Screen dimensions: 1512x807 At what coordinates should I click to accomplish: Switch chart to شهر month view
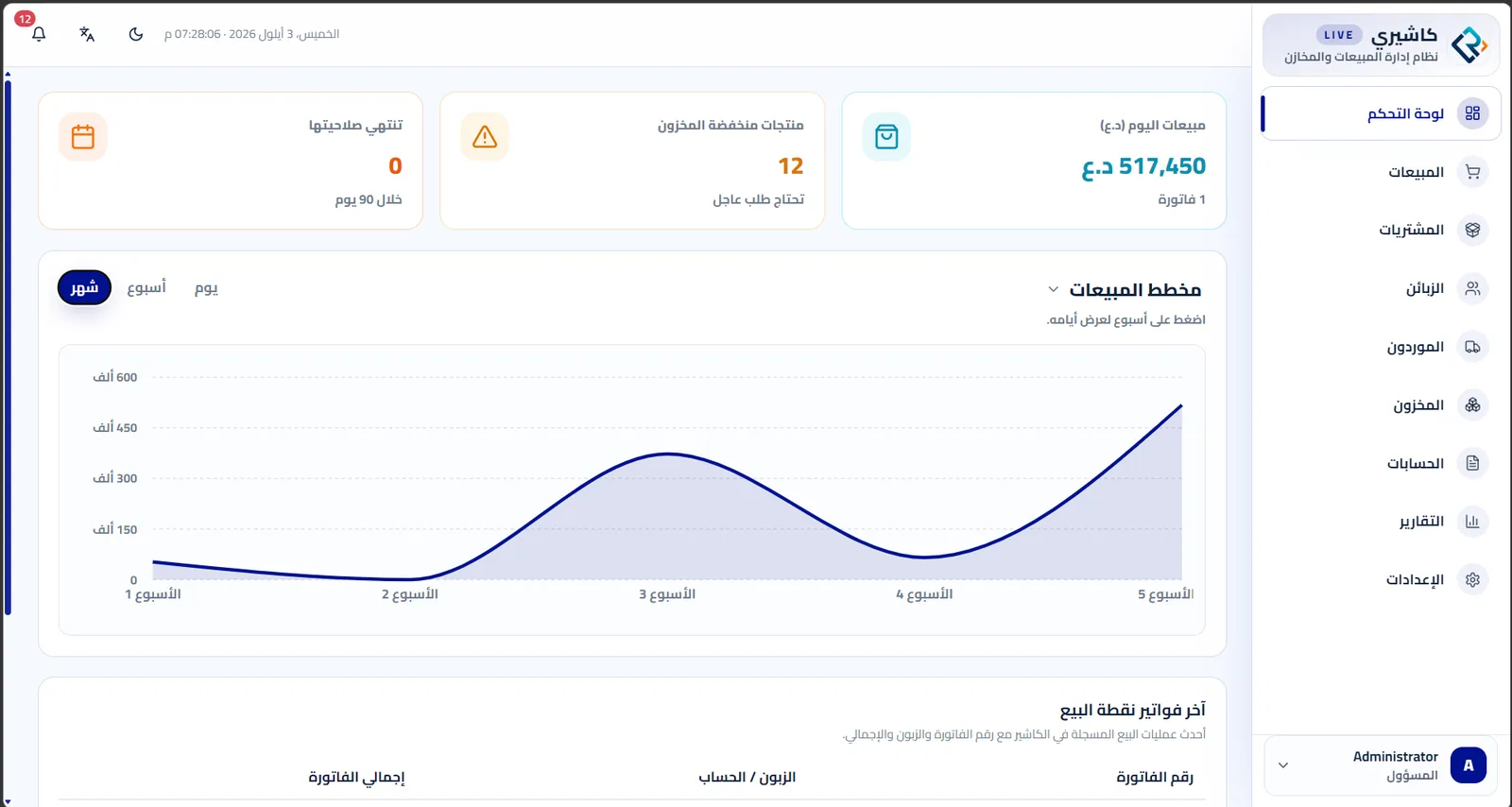[84, 287]
